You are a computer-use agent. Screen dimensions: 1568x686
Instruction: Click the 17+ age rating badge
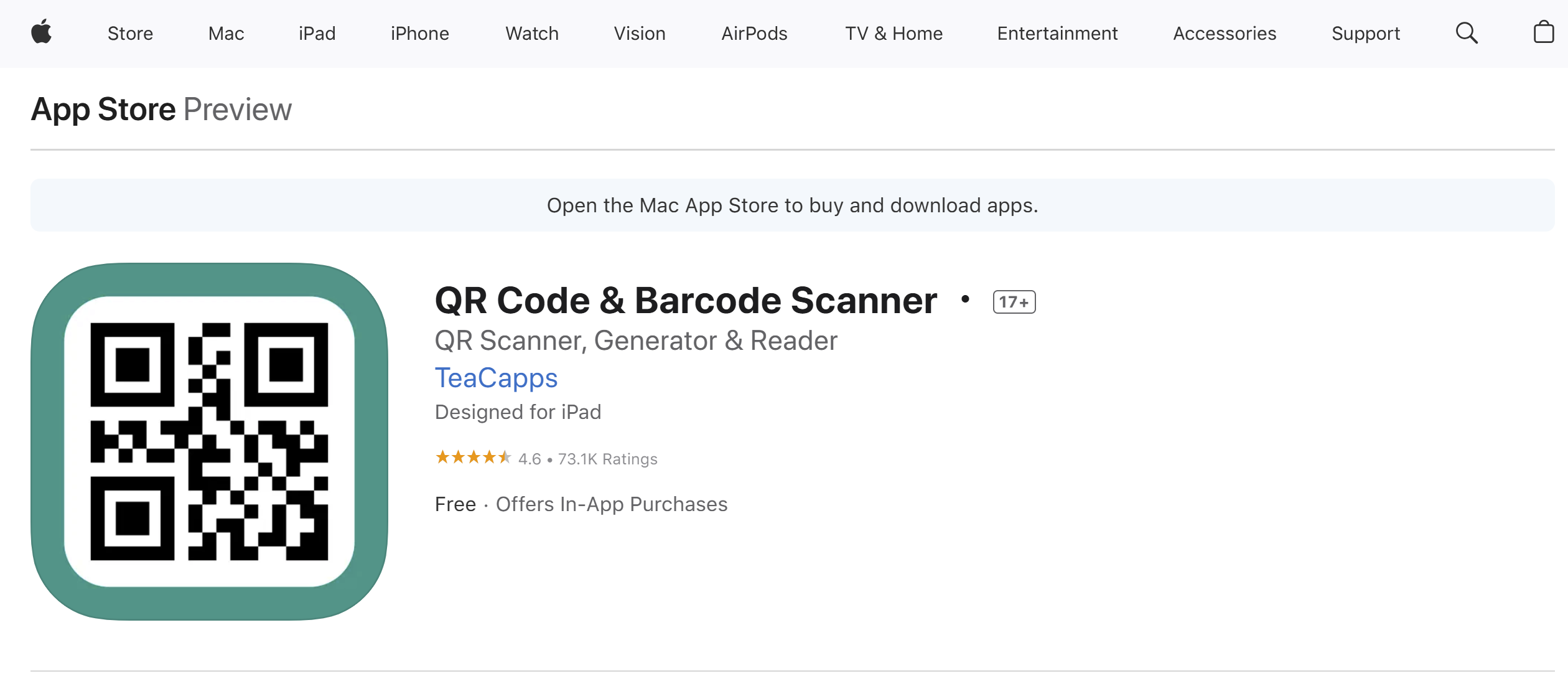point(1014,302)
